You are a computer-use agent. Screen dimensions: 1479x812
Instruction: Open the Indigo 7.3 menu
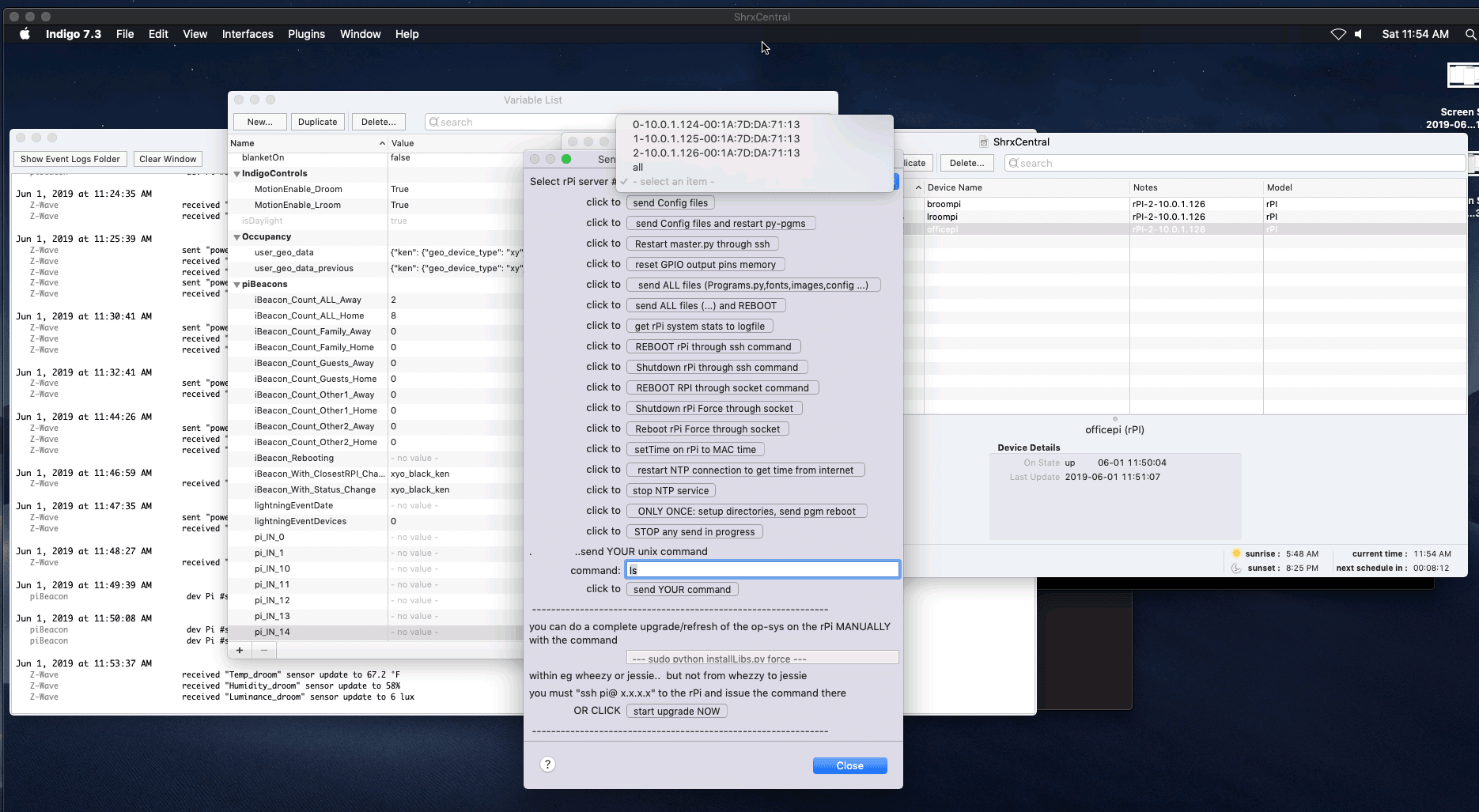pos(74,34)
